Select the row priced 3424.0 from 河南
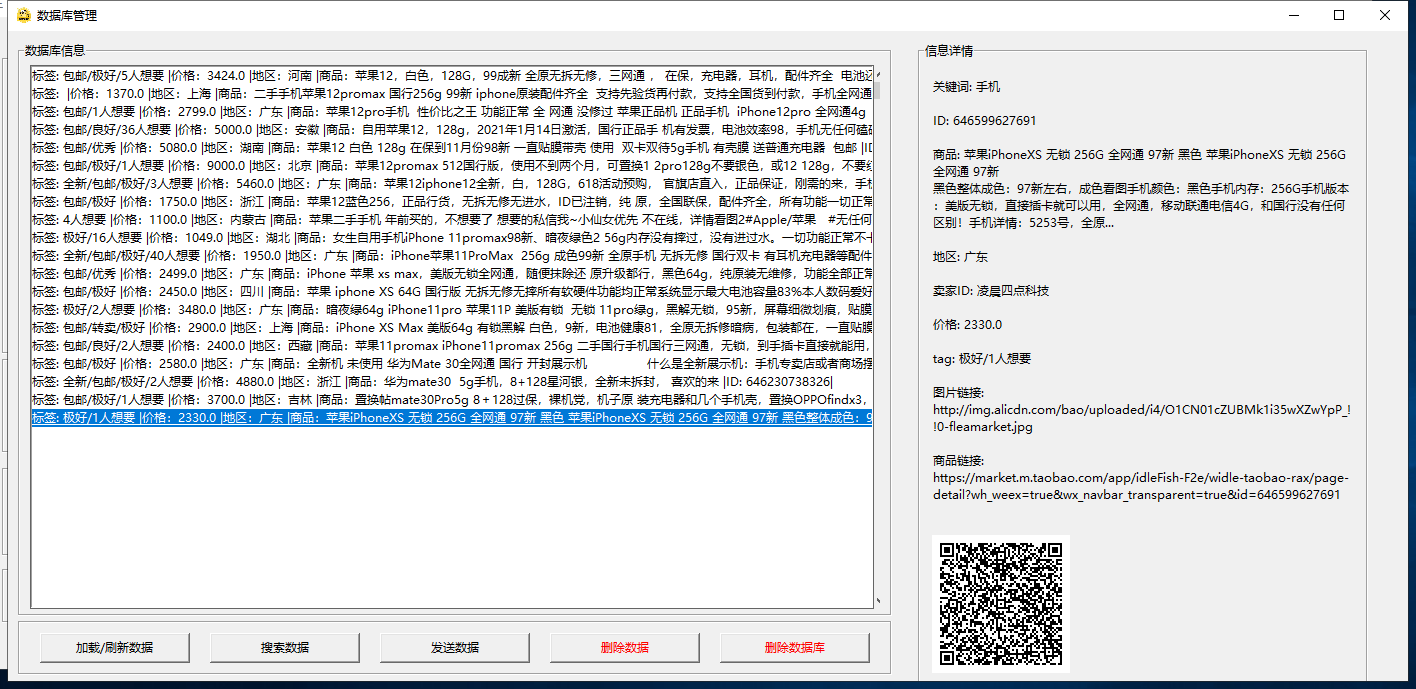Viewport: 1416px width, 689px height. pyautogui.click(x=452, y=75)
